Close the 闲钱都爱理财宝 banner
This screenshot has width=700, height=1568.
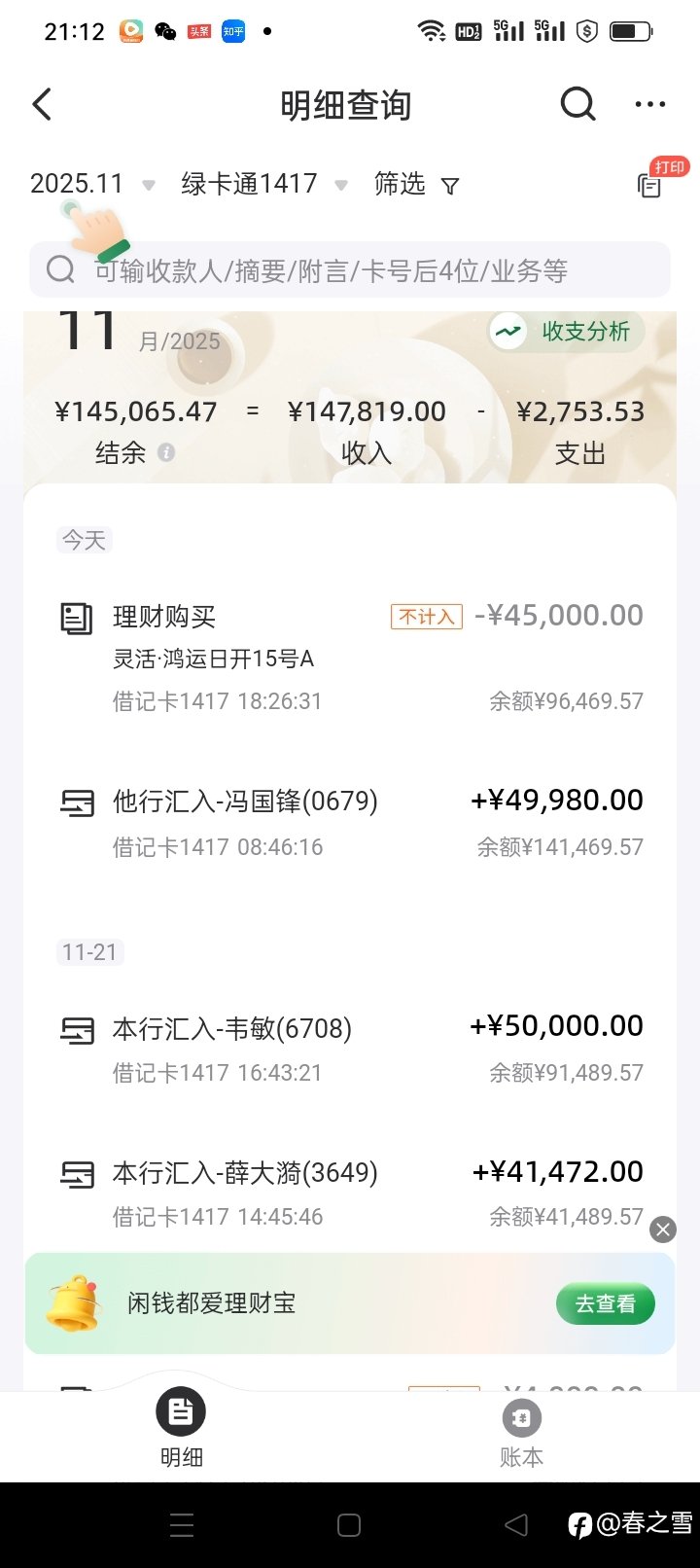click(x=663, y=1229)
